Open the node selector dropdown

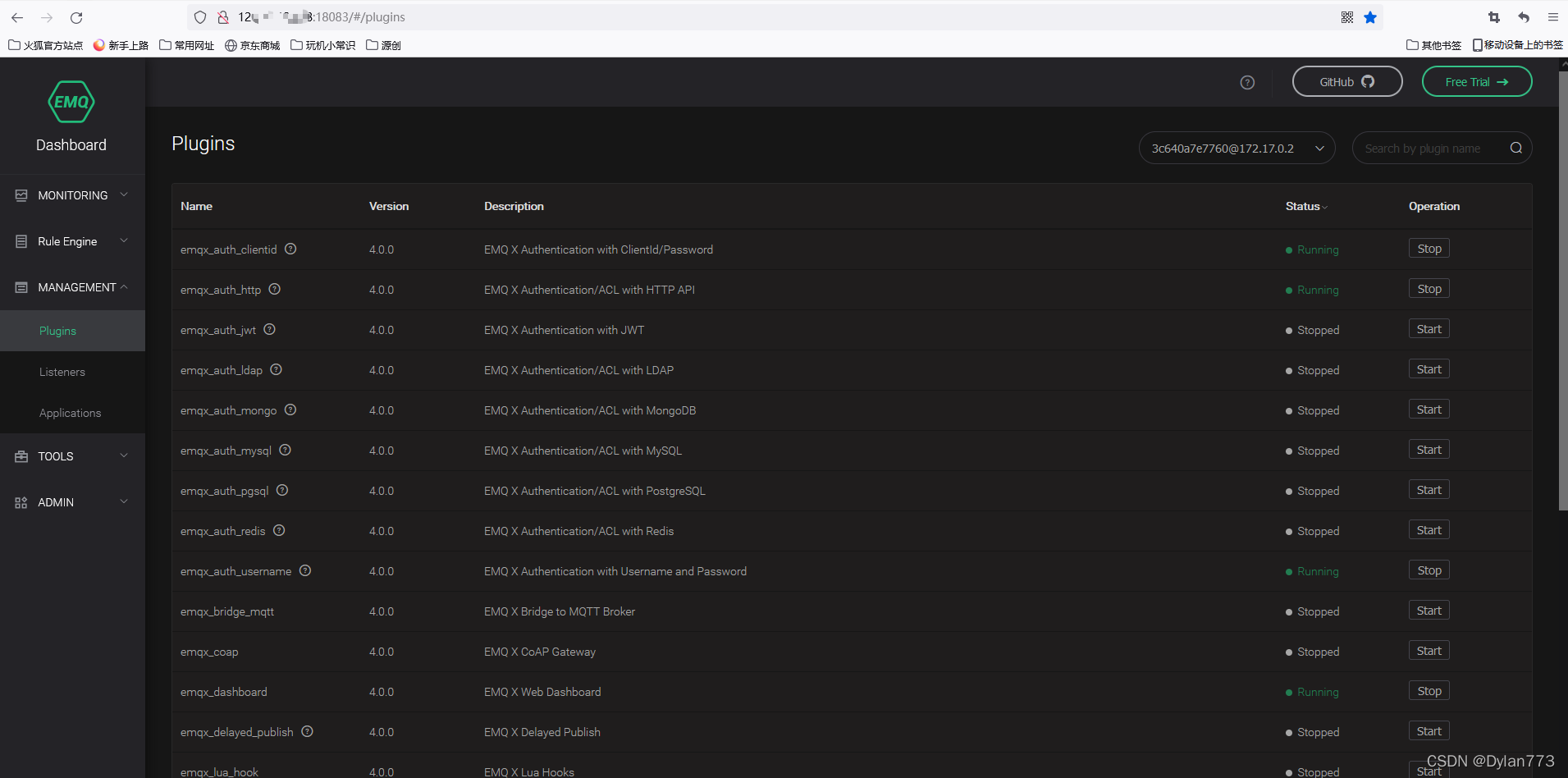(1237, 149)
